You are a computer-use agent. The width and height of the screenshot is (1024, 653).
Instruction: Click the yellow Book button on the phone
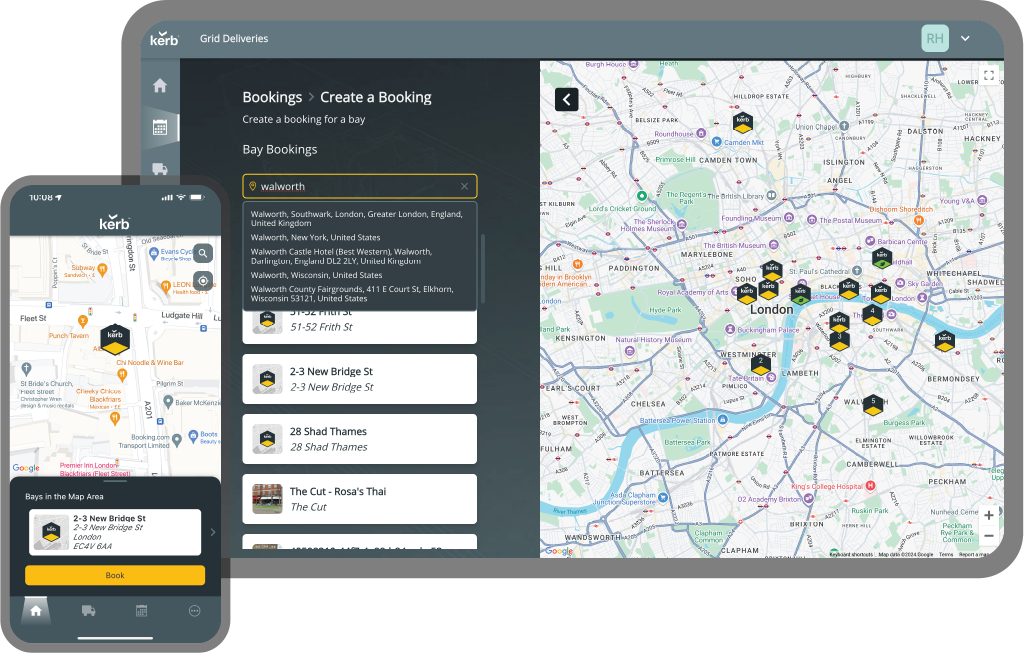(x=115, y=575)
